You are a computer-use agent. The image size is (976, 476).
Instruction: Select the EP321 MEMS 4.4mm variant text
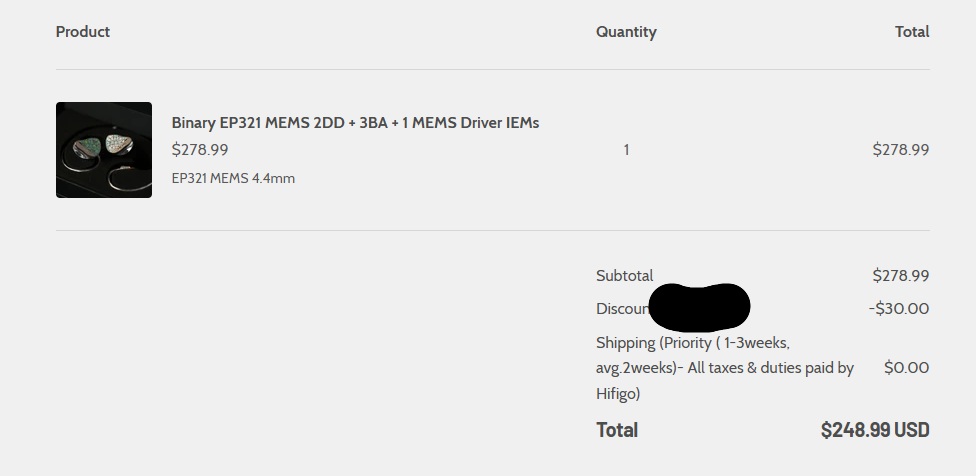pos(233,179)
